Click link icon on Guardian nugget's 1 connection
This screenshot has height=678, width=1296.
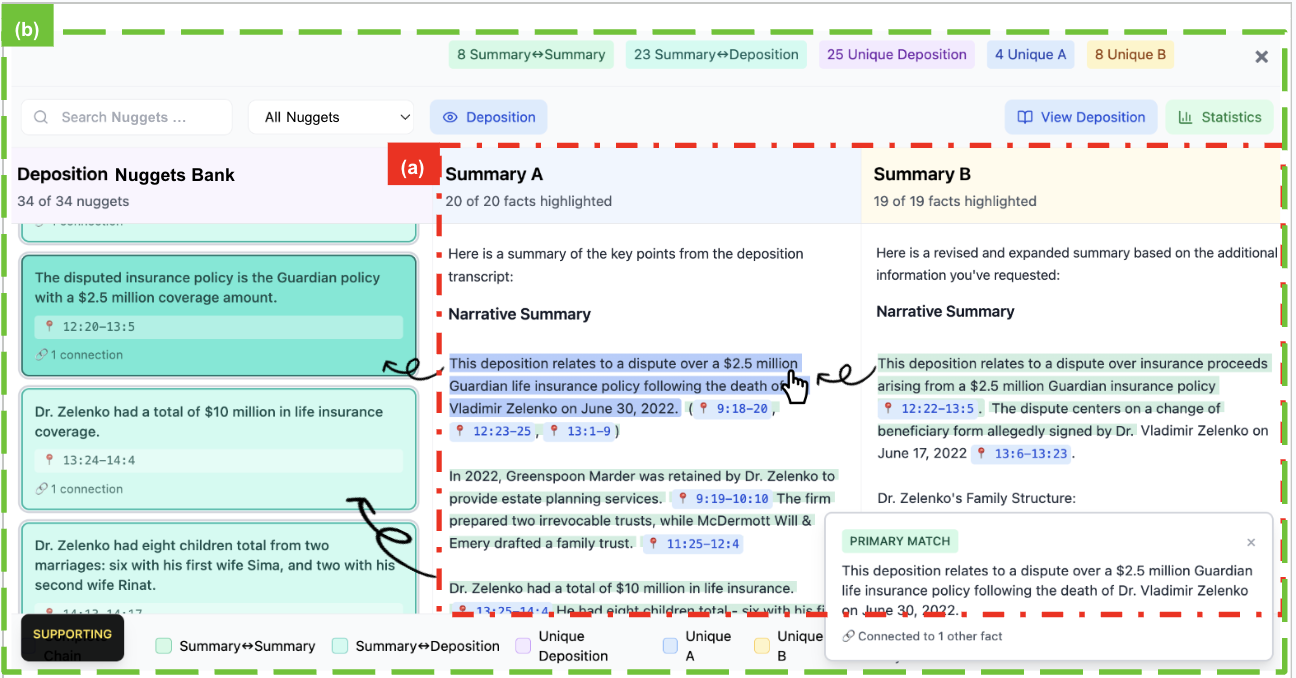[41, 355]
